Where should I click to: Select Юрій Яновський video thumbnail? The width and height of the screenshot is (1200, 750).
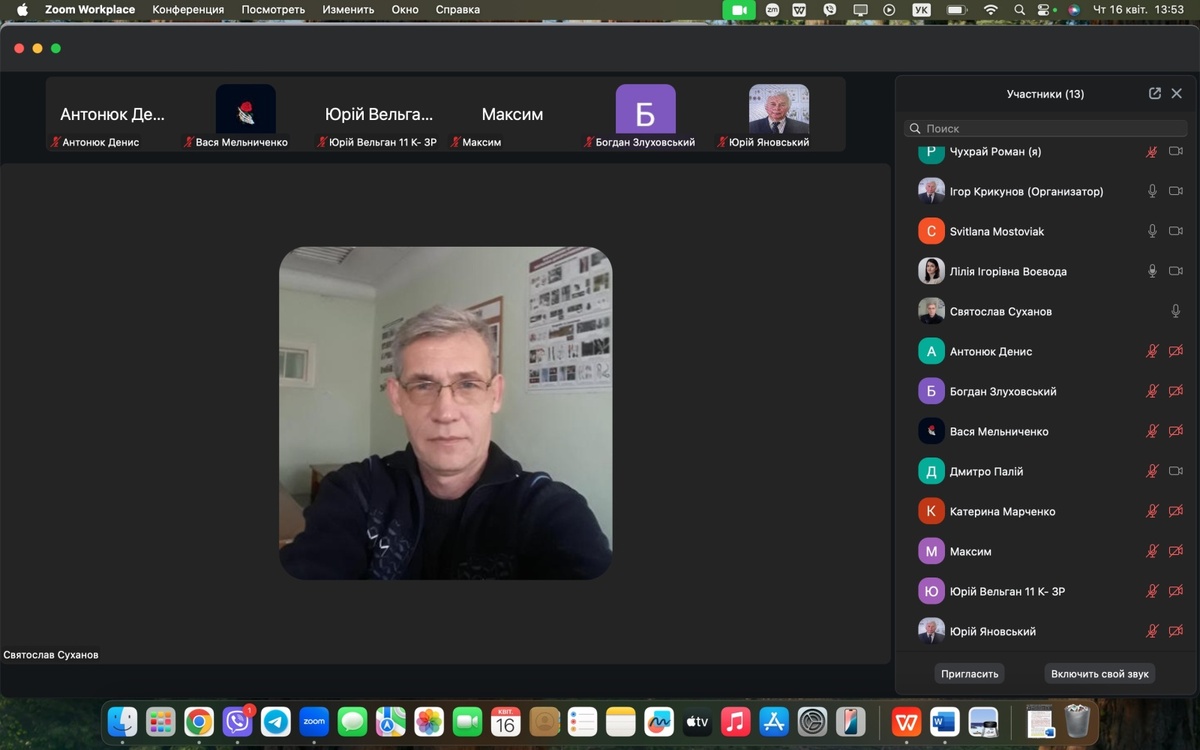click(778, 110)
